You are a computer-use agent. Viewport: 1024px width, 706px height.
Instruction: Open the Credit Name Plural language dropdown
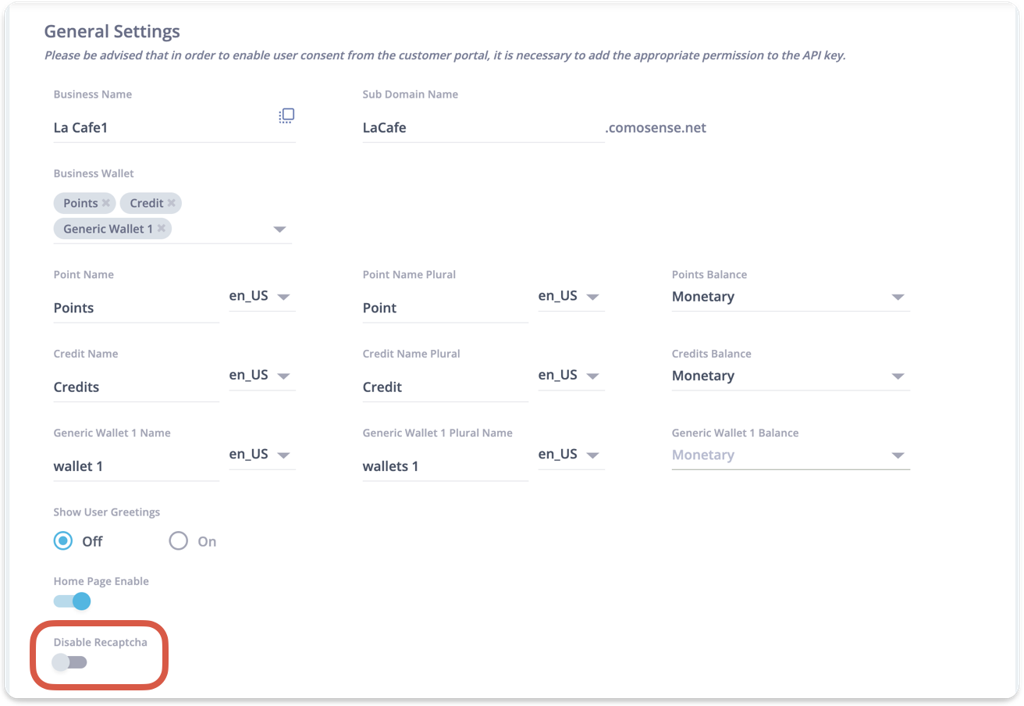coord(592,376)
